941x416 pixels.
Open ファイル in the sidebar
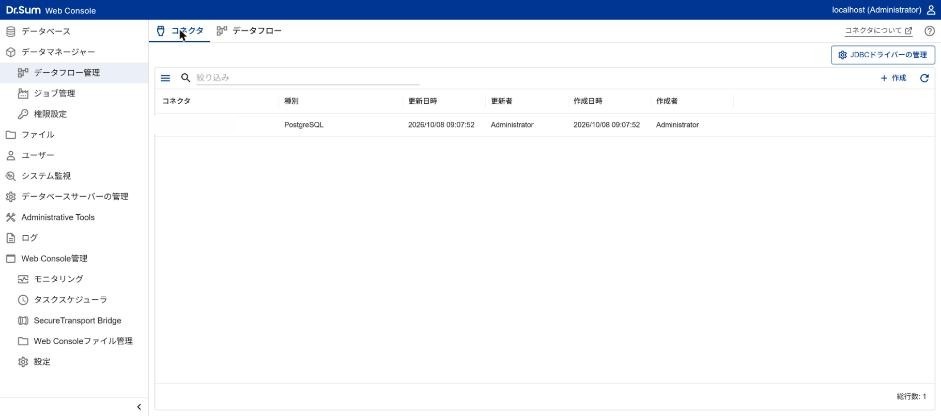(74, 135)
